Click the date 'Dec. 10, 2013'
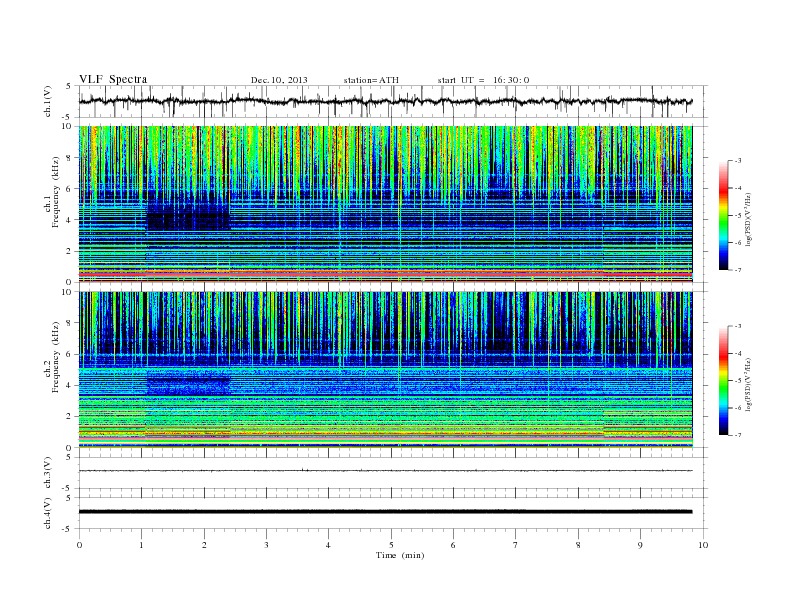The width and height of the screenshot is (792, 612). pyautogui.click(x=279, y=80)
